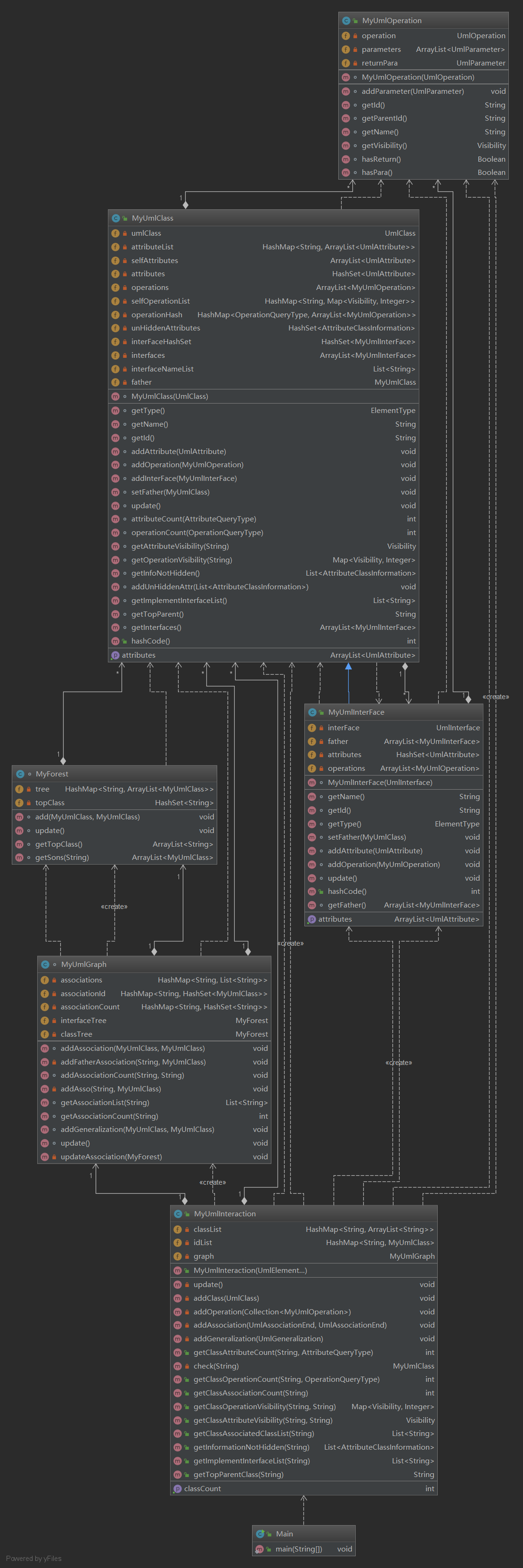Select getClassAssociatedClassList(String) method
The height and width of the screenshot is (1568, 523).
coord(303,1434)
